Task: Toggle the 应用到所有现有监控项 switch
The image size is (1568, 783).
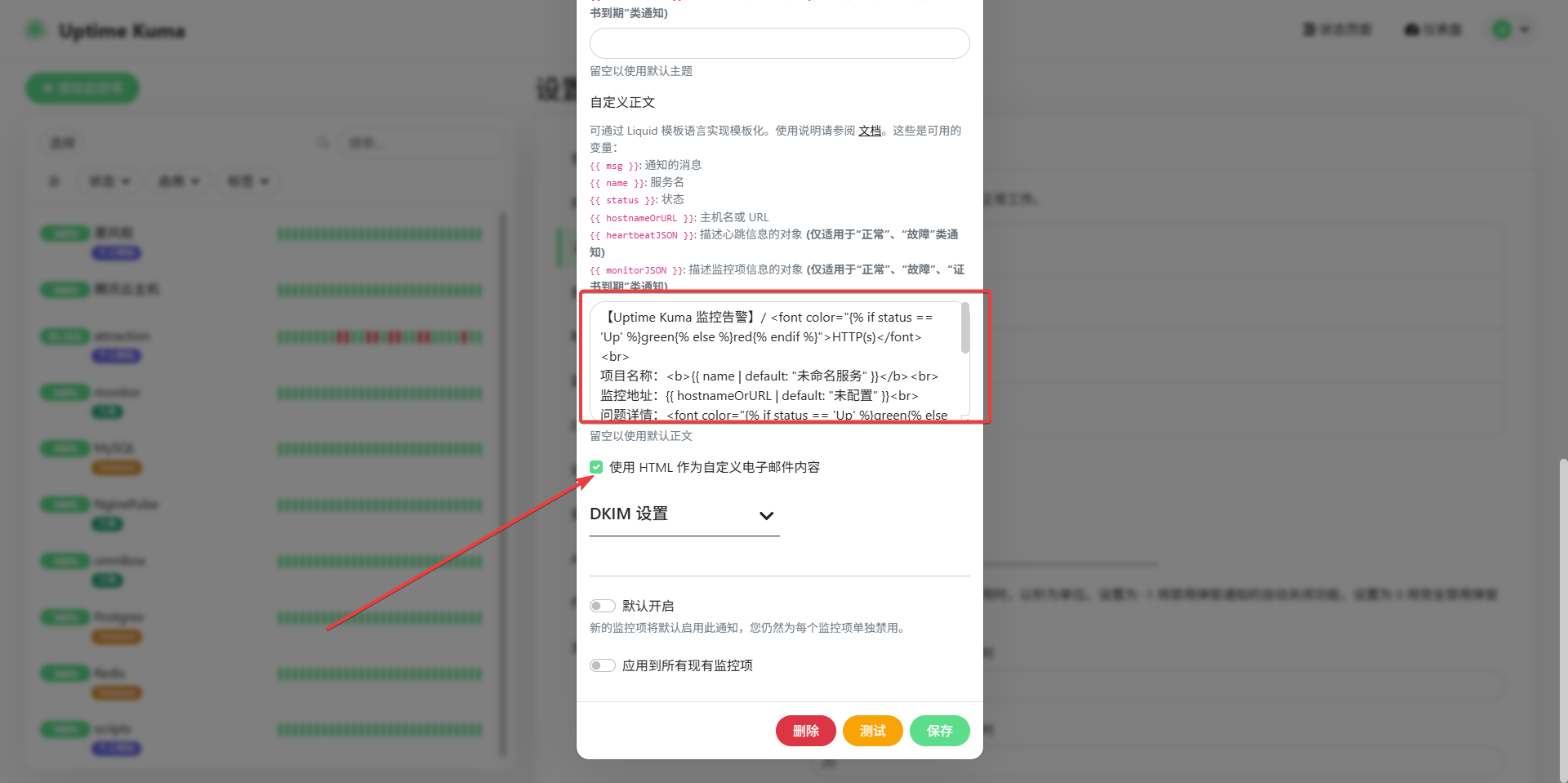Action: tap(603, 665)
